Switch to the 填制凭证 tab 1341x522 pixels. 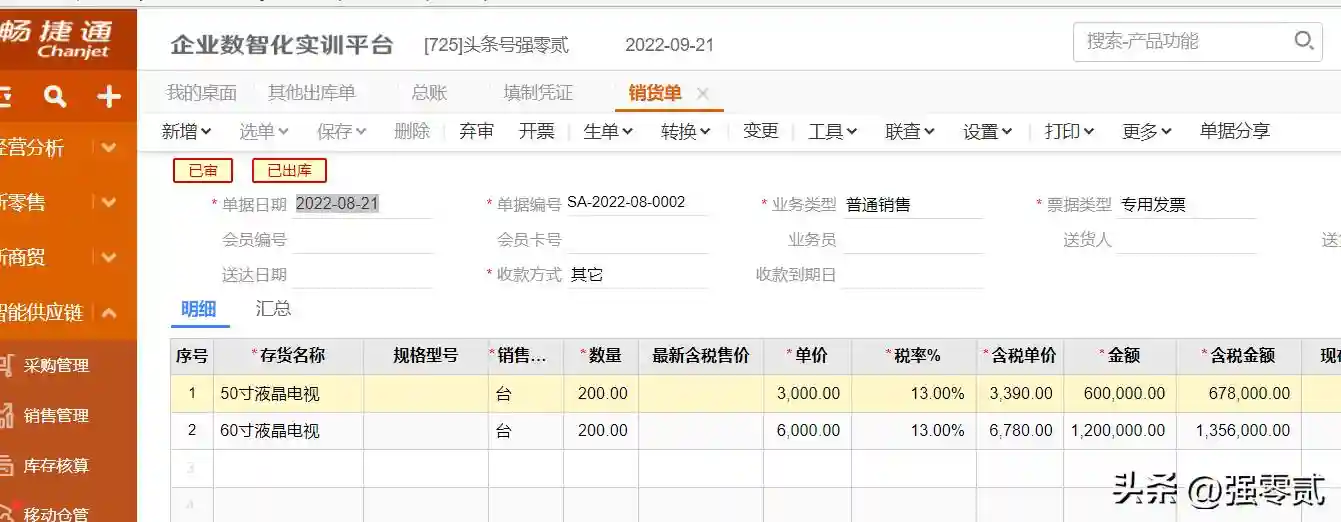click(x=538, y=93)
